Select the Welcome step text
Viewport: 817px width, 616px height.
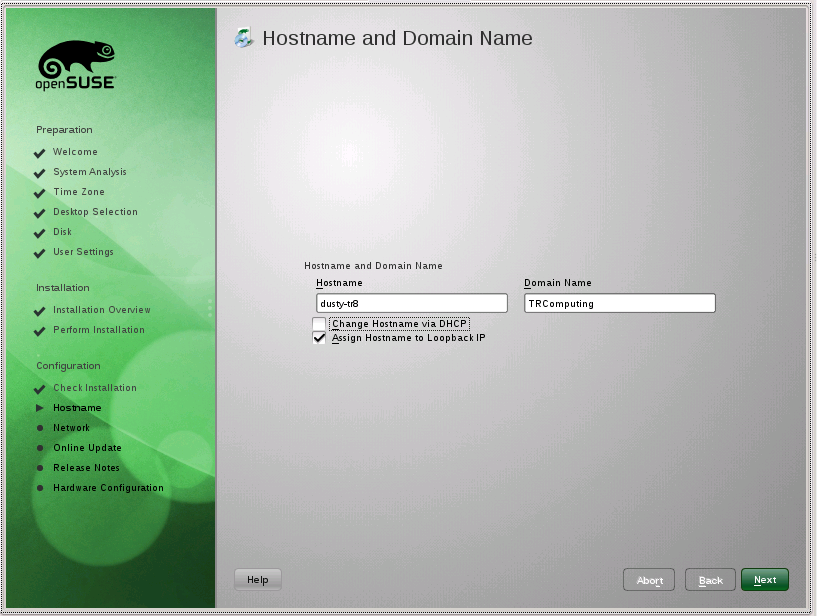pyautogui.click(x=75, y=152)
